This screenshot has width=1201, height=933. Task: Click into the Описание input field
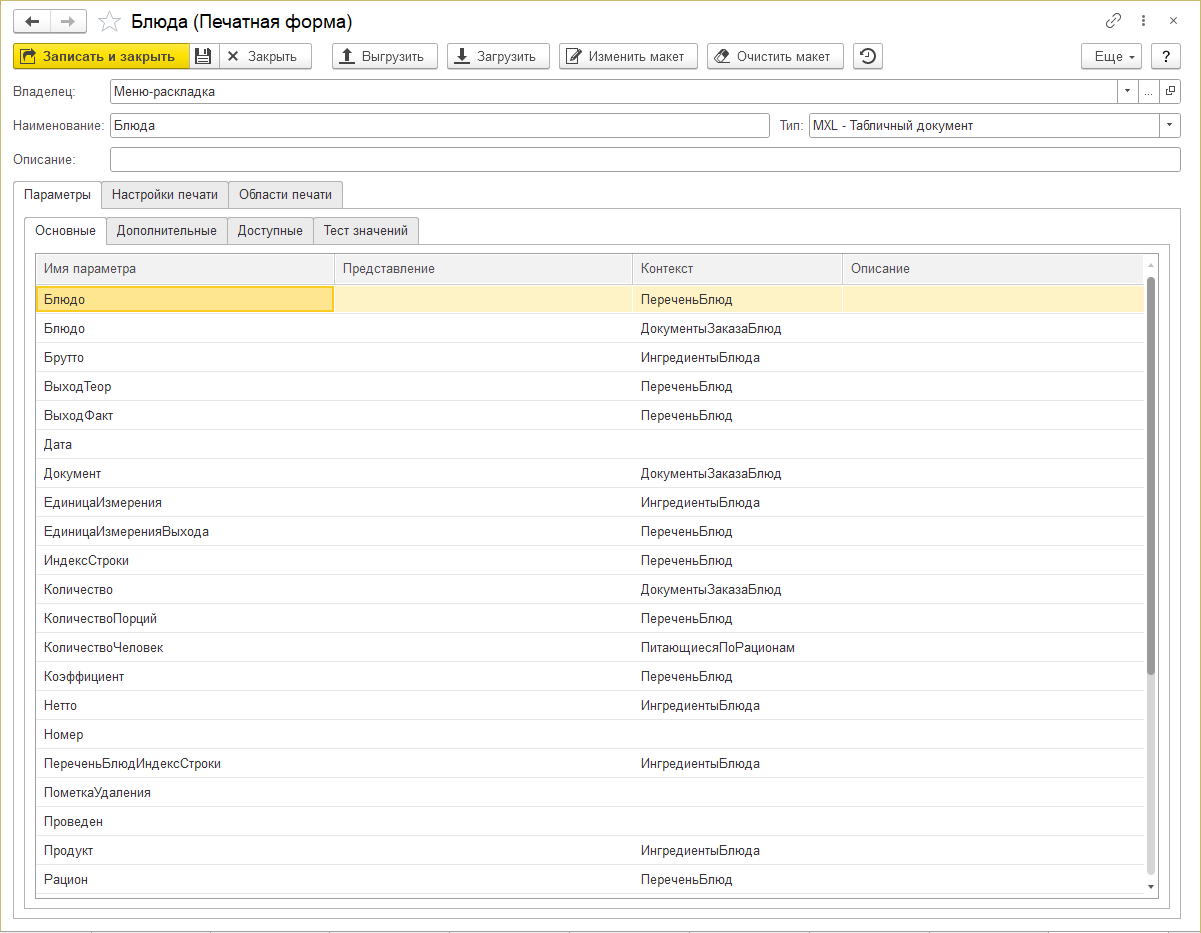645,160
